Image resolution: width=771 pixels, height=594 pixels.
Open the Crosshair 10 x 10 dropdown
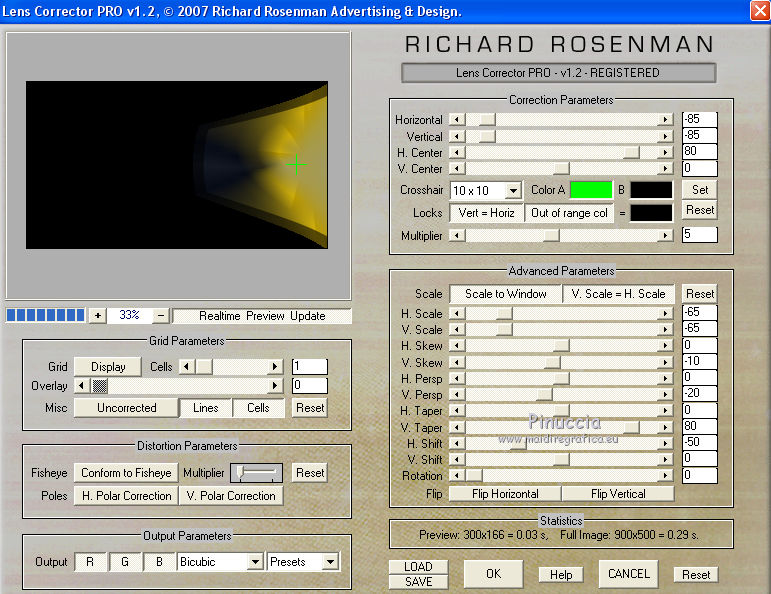[513, 191]
